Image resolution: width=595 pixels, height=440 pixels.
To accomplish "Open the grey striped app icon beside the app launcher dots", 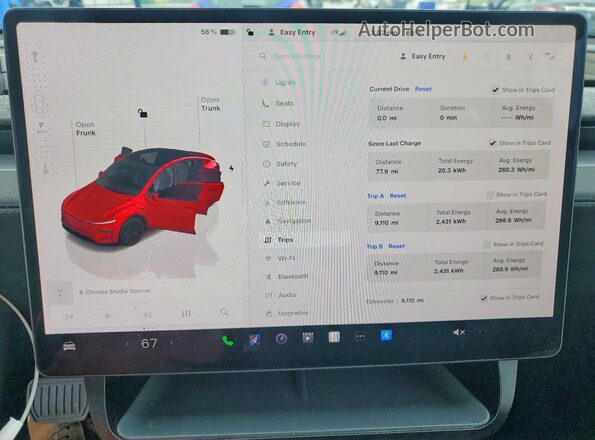I will click(334, 336).
